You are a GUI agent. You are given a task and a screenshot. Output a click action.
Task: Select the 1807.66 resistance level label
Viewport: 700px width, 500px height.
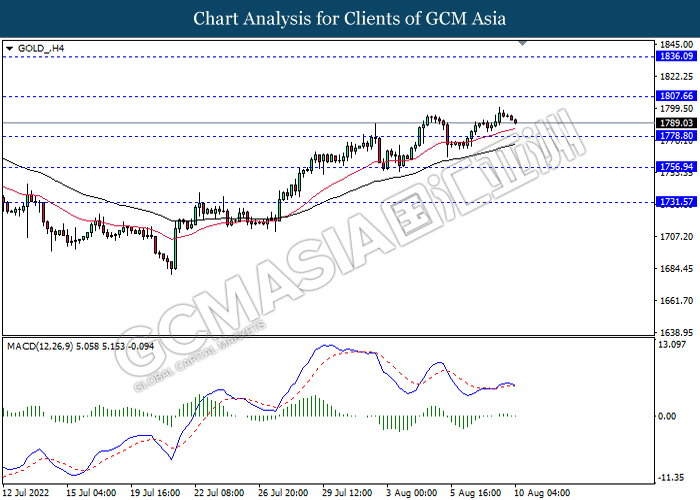coord(676,96)
